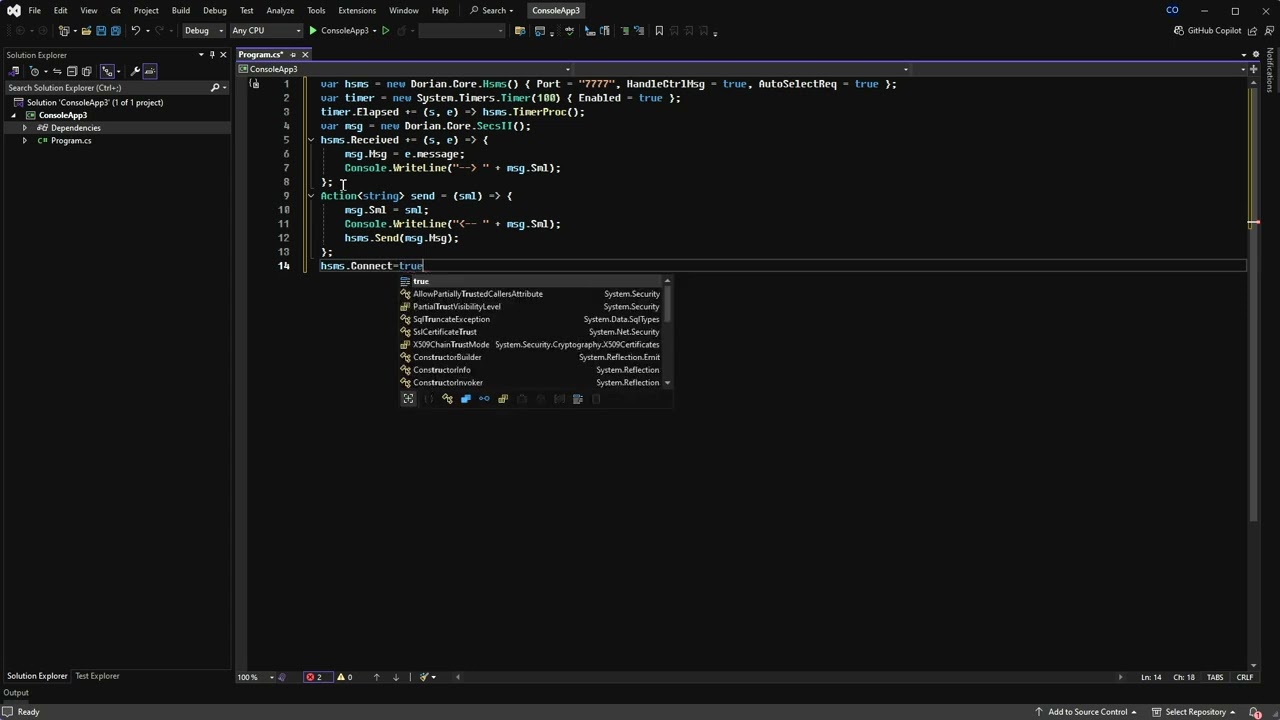Image resolution: width=1280 pixels, height=720 pixels.
Task: Toggle IntelliSense enums filter icon
Action: click(503, 399)
